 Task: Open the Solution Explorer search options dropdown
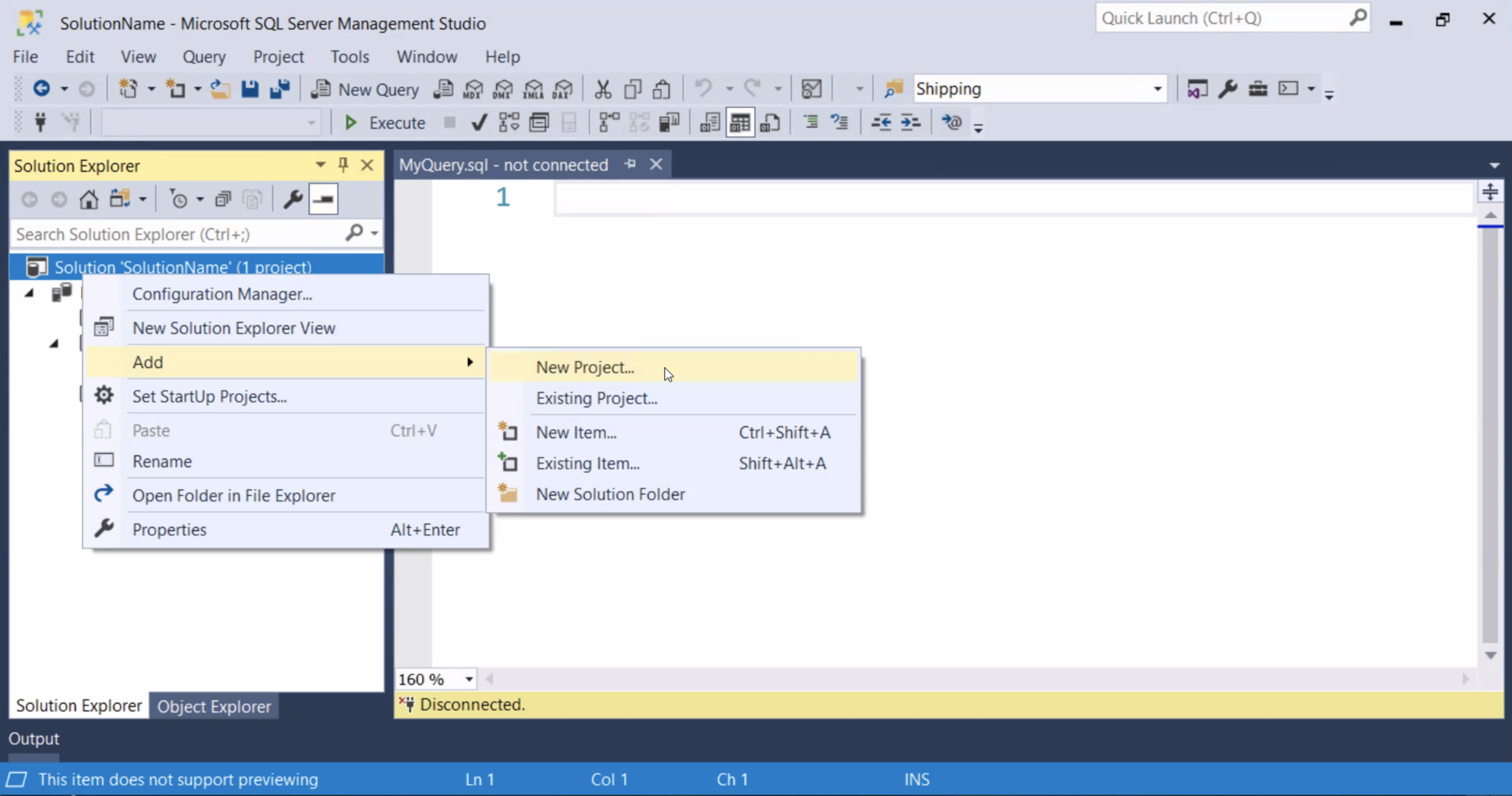374,234
